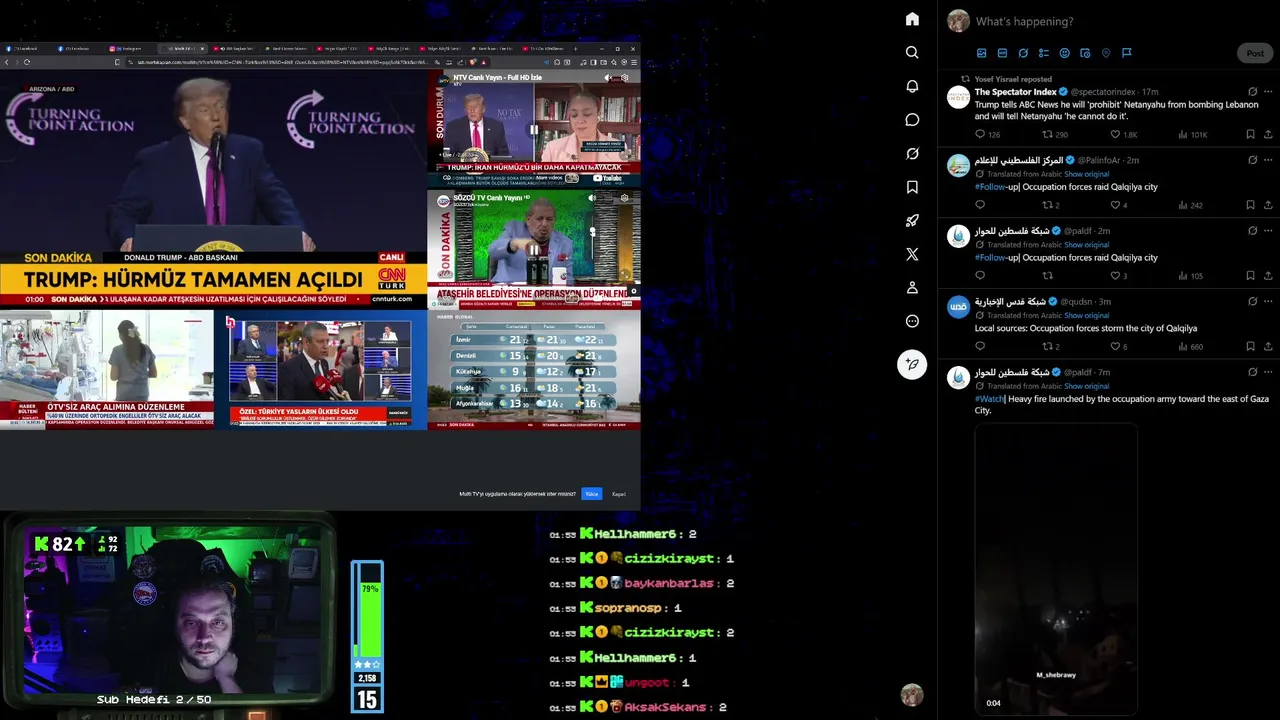1280x720 pixels.
Task: Open Profile person icon in X sidebar
Action: click(x=912, y=288)
